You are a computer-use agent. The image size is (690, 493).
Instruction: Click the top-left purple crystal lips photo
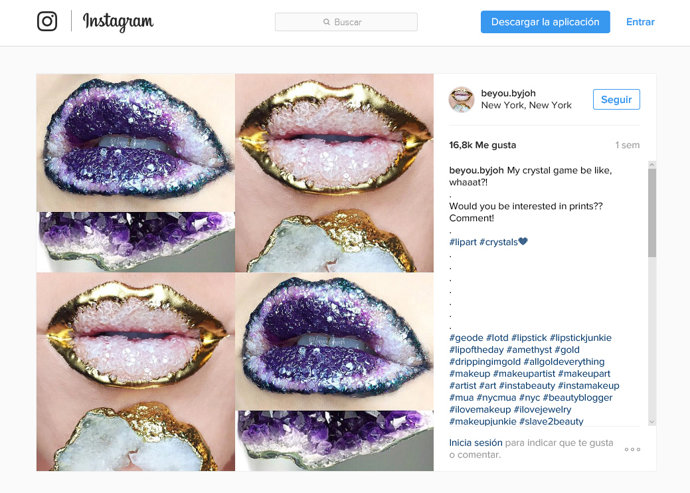[136, 142]
